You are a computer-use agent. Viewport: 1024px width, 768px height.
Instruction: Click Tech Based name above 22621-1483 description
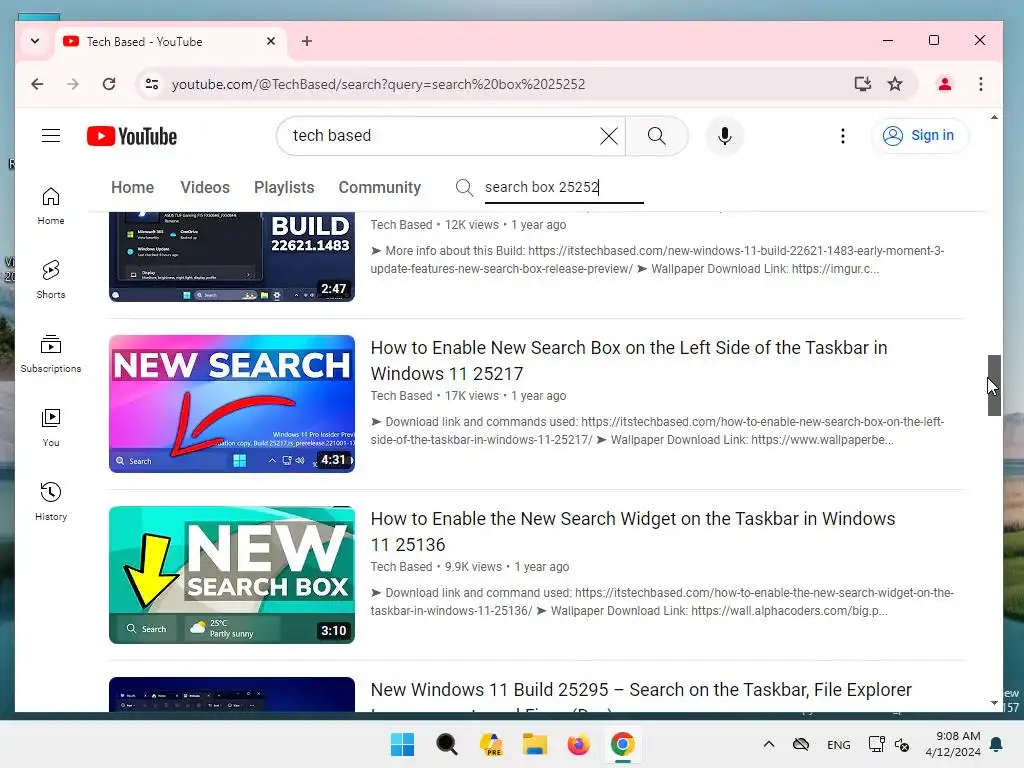coord(401,225)
